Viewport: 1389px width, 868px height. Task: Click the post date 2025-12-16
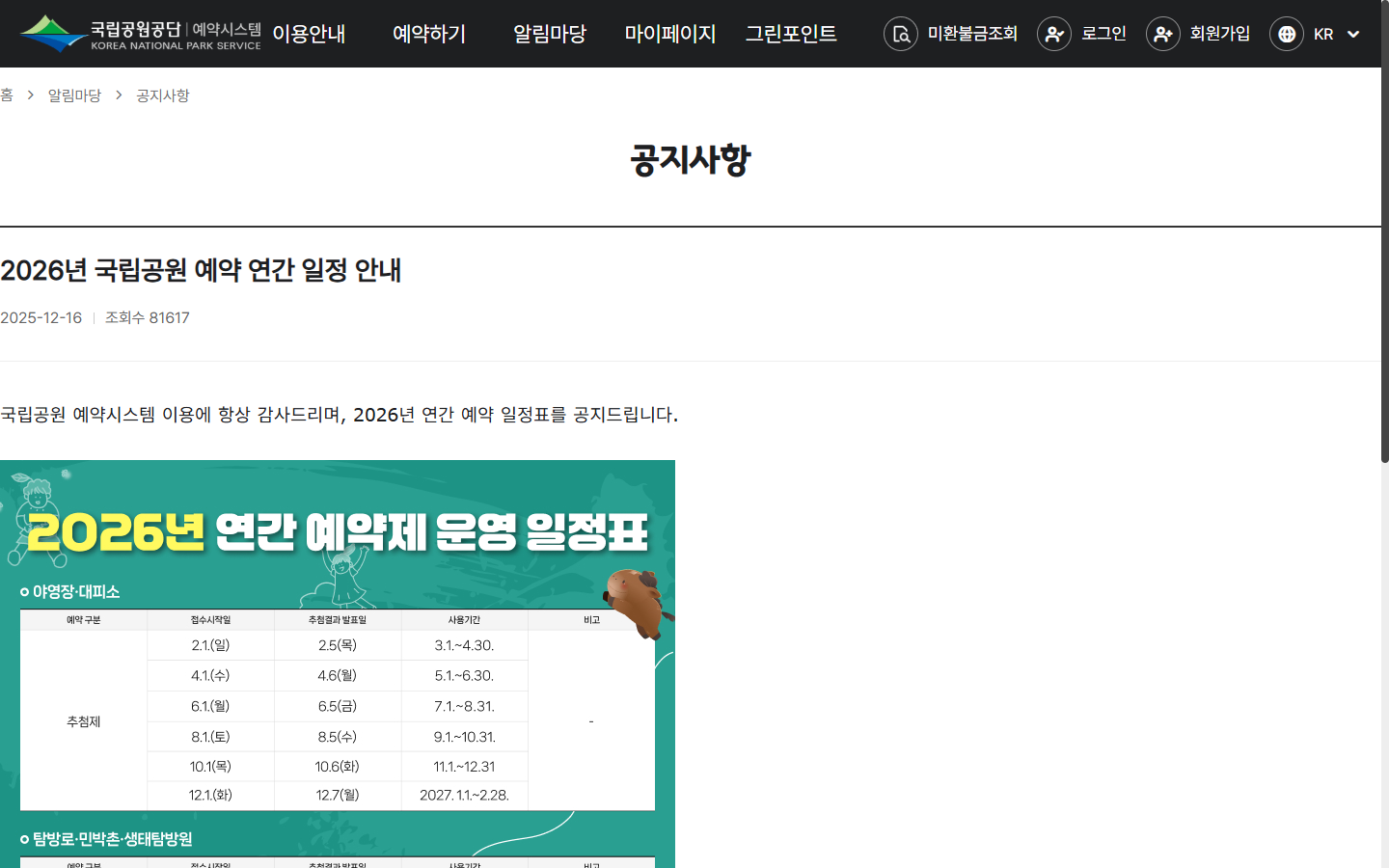pyautogui.click(x=41, y=317)
